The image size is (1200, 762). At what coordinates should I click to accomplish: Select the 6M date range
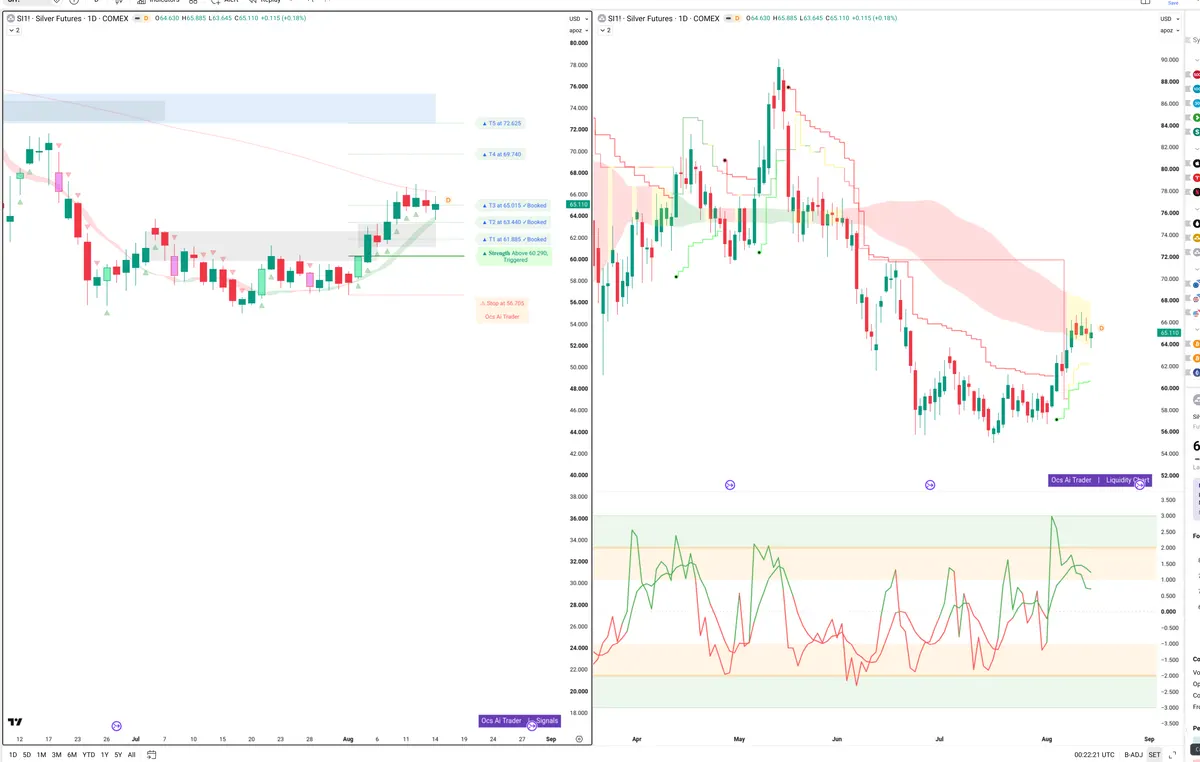tap(72, 755)
